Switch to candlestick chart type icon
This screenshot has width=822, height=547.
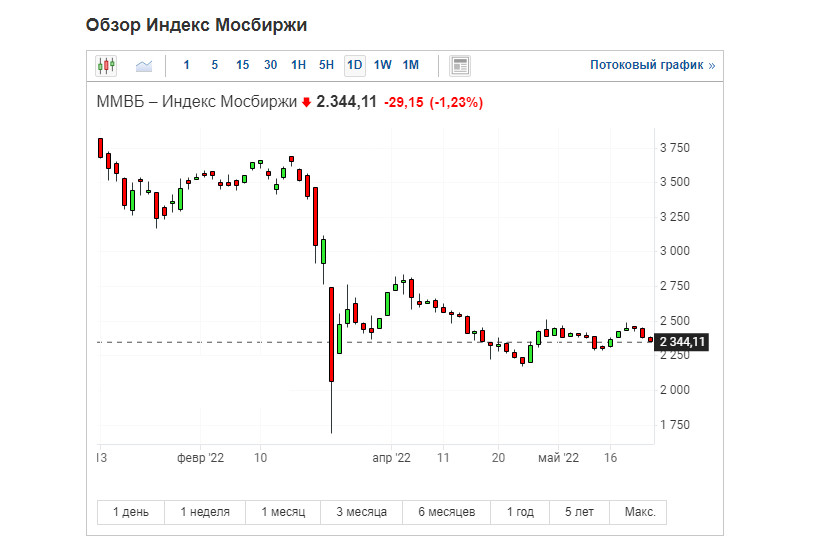(x=106, y=66)
